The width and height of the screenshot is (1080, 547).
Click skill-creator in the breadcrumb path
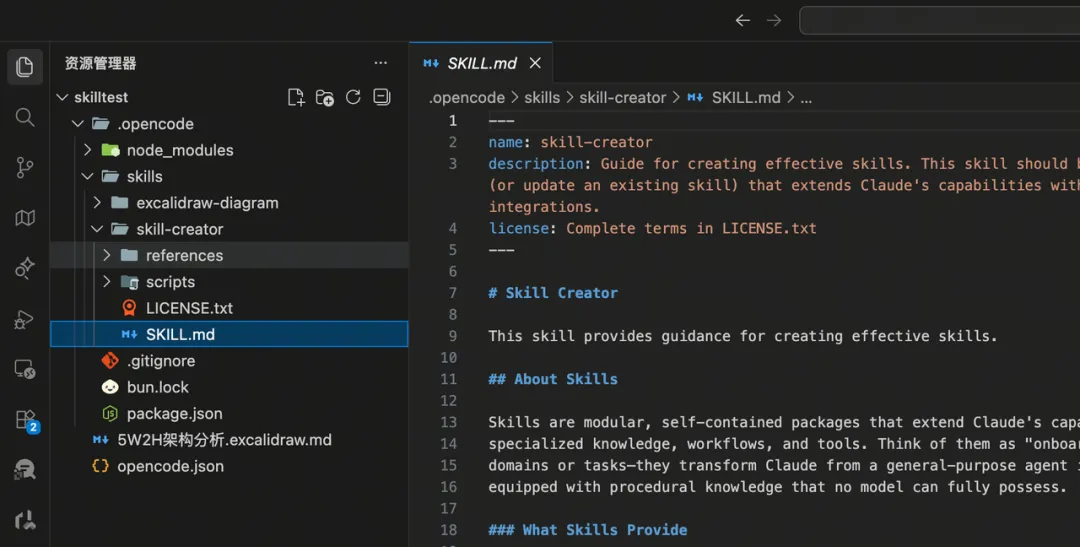coord(622,97)
